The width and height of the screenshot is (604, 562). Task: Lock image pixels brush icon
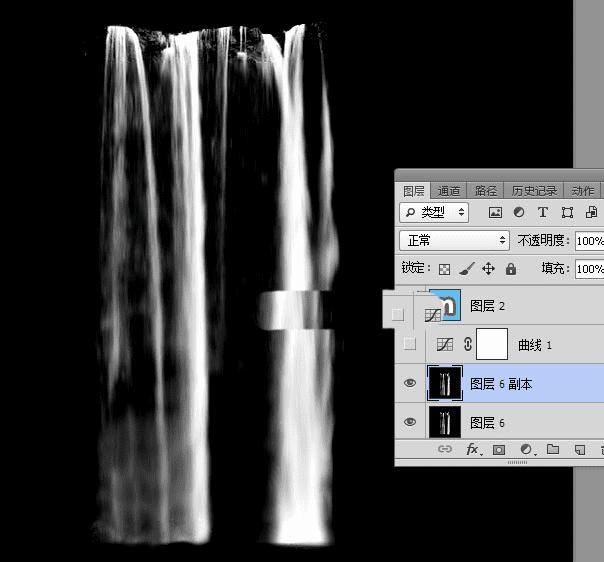pyautogui.click(x=467, y=269)
